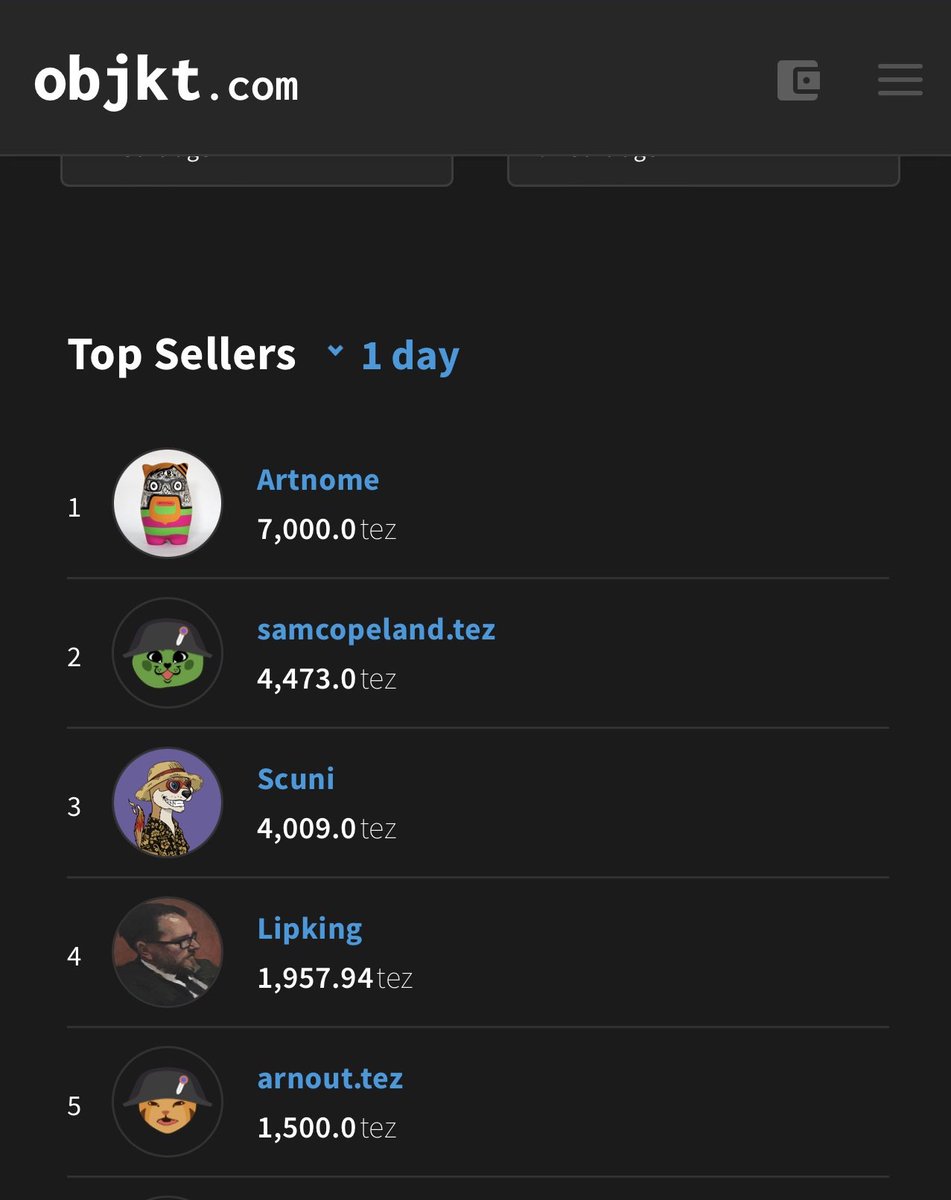951x1200 pixels.
Task: Open the Lipking seller profile
Action: 310,930
